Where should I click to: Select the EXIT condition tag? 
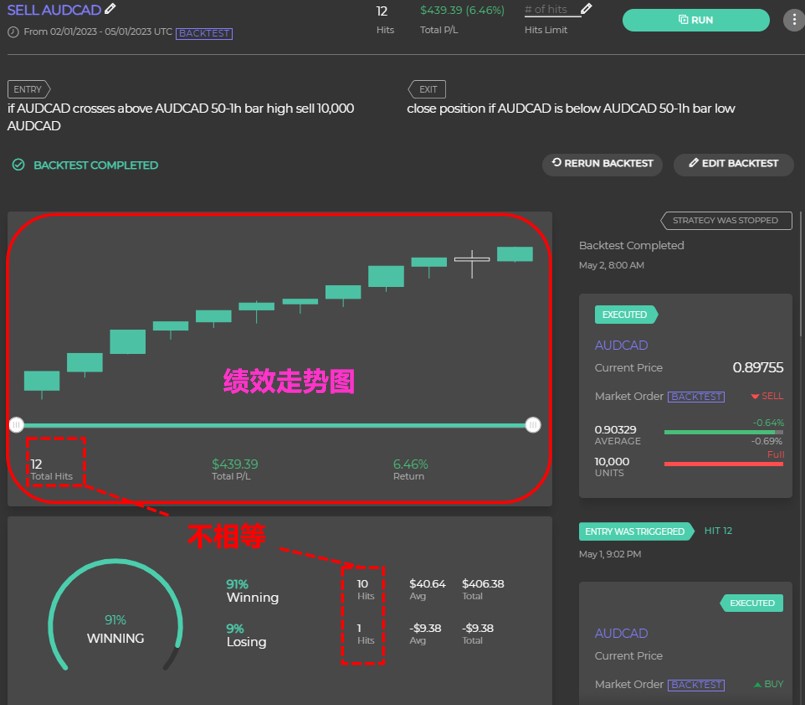click(427, 89)
